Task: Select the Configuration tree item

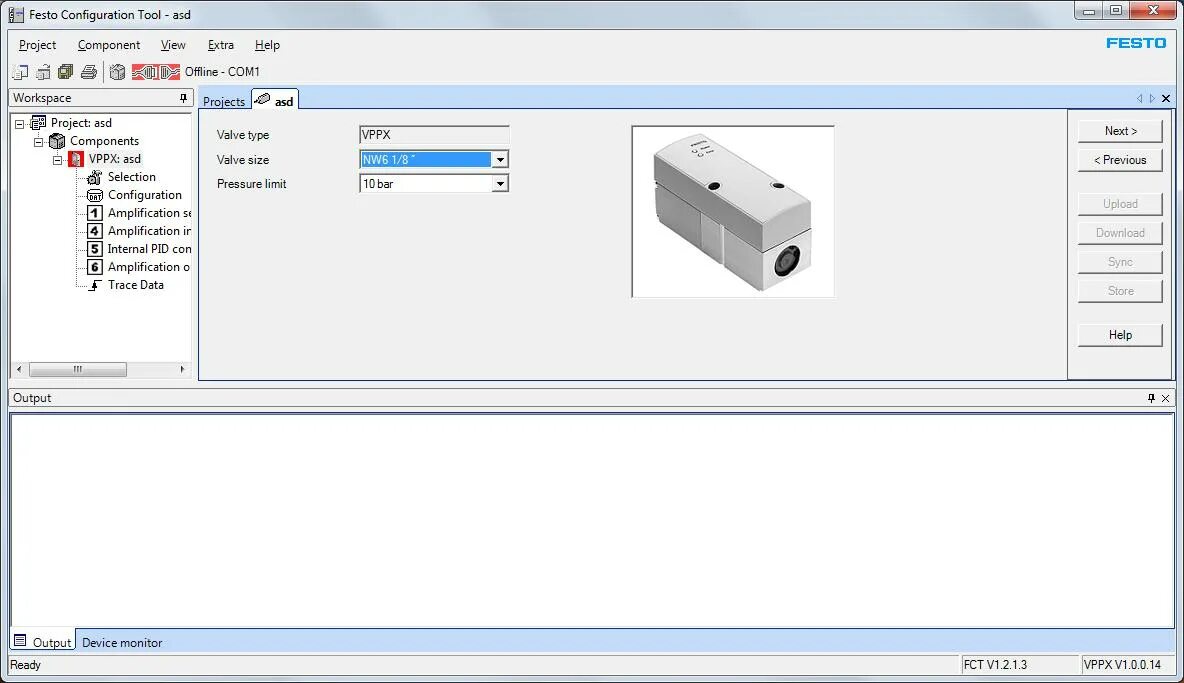Action: click(144, 195)
